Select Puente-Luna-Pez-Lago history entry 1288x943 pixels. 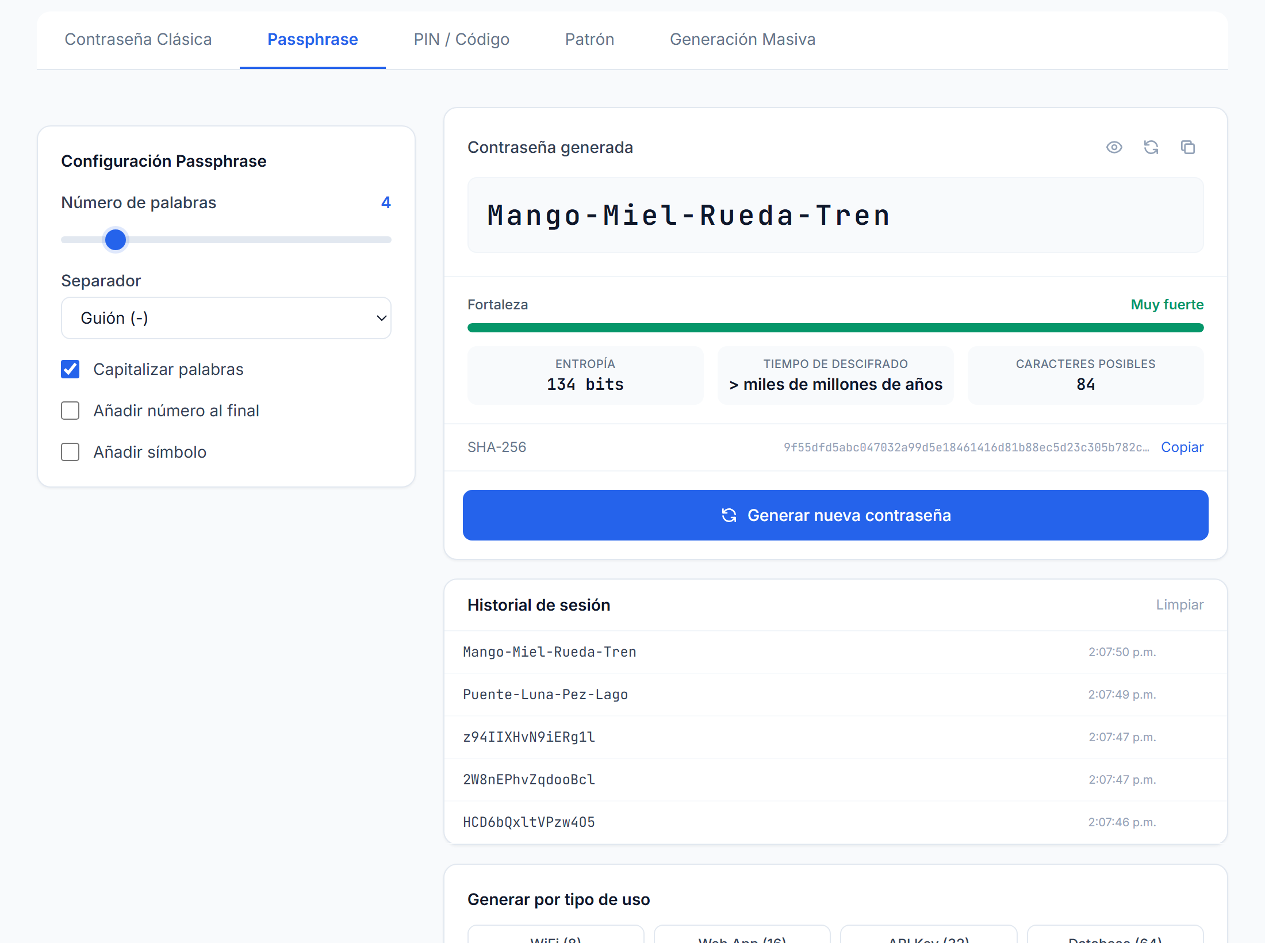835,695
